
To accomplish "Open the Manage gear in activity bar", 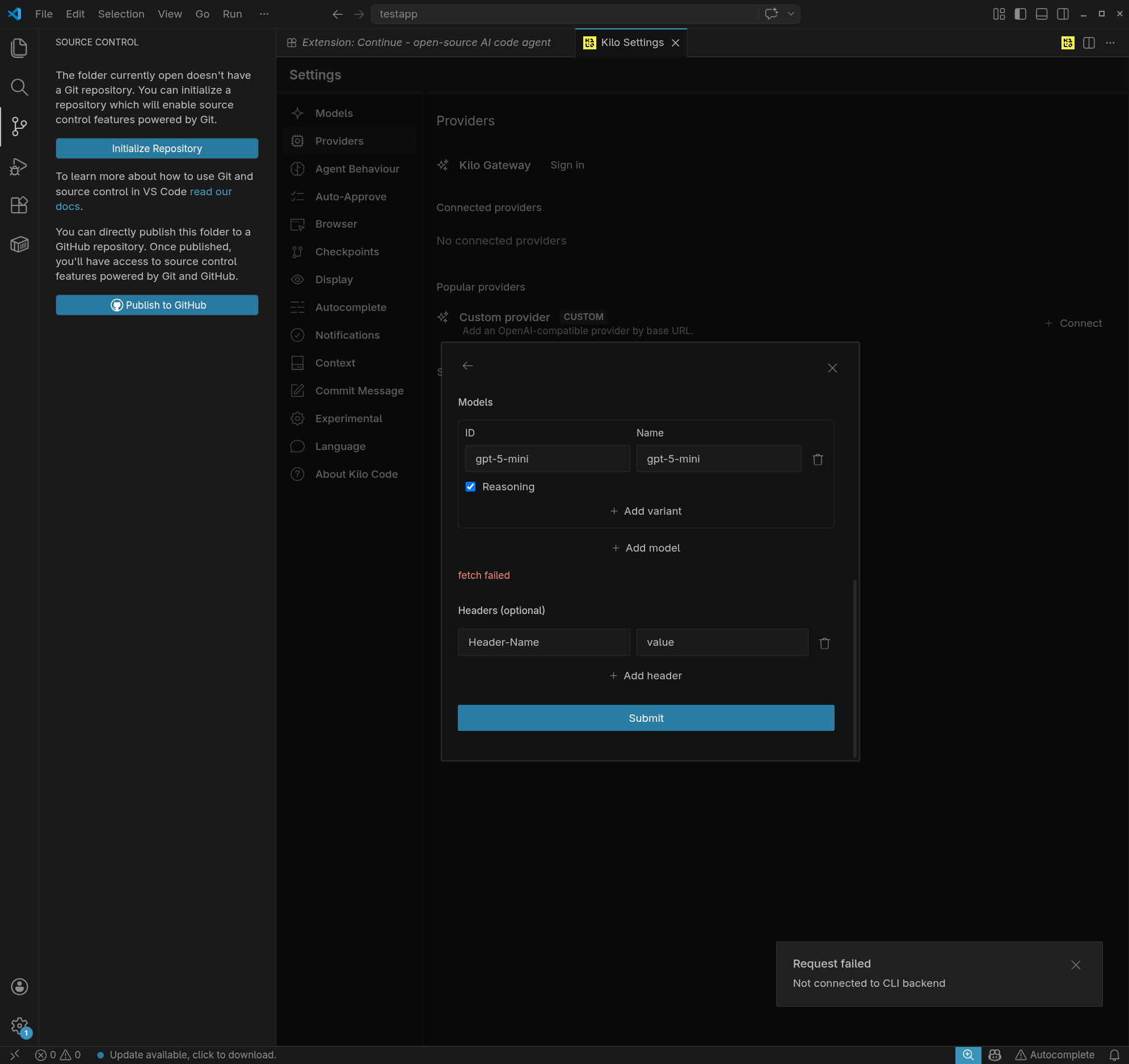I will pos(19,1026).
